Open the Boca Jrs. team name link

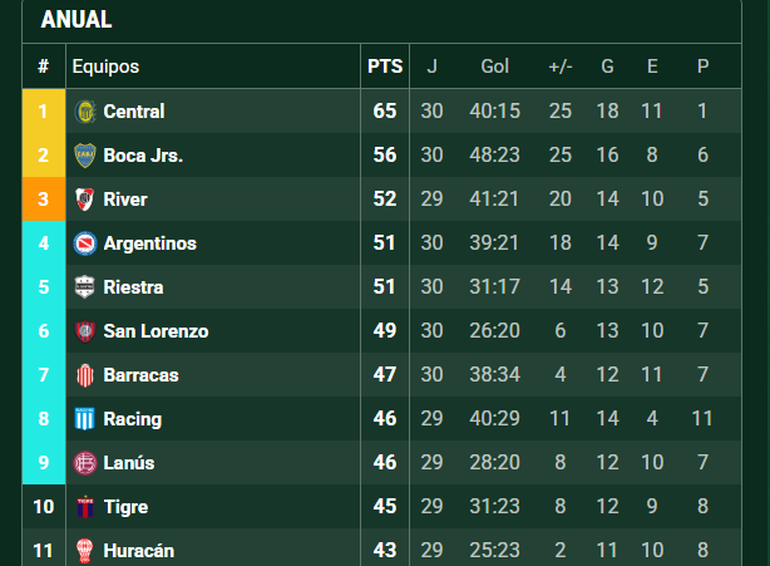pos(143,155)
